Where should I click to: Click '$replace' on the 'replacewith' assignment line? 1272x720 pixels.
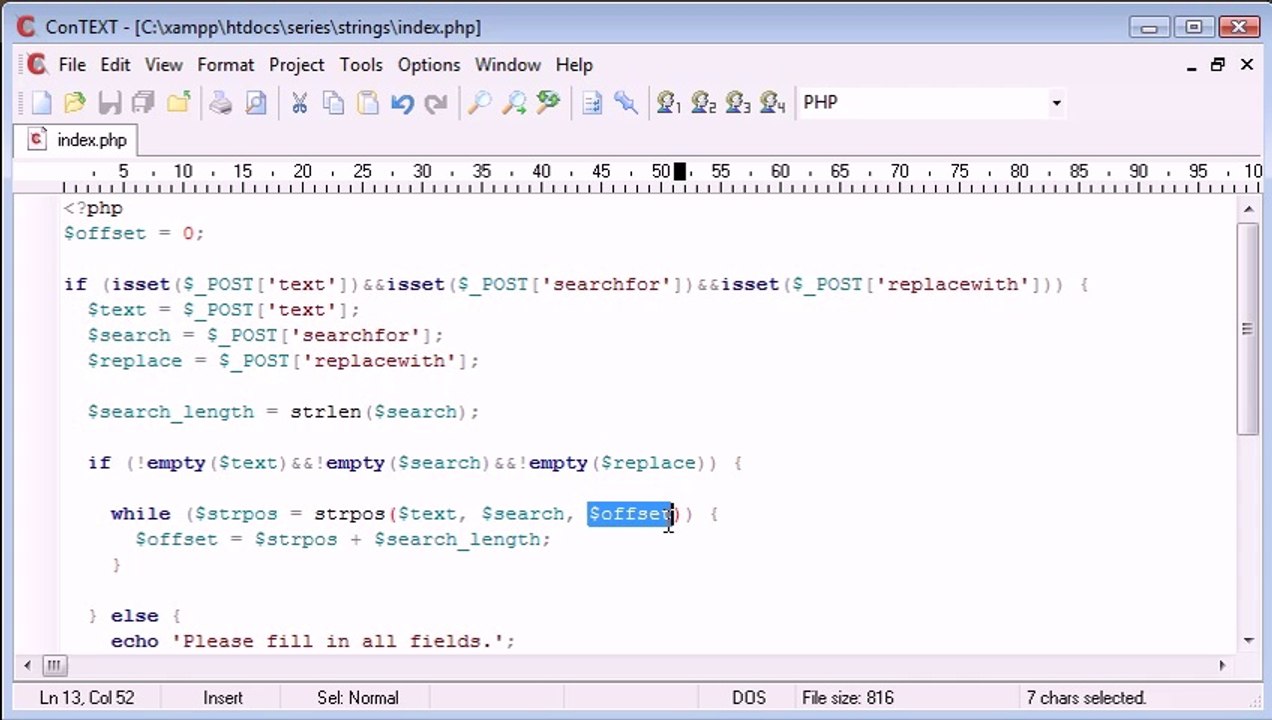coord(135,361)
